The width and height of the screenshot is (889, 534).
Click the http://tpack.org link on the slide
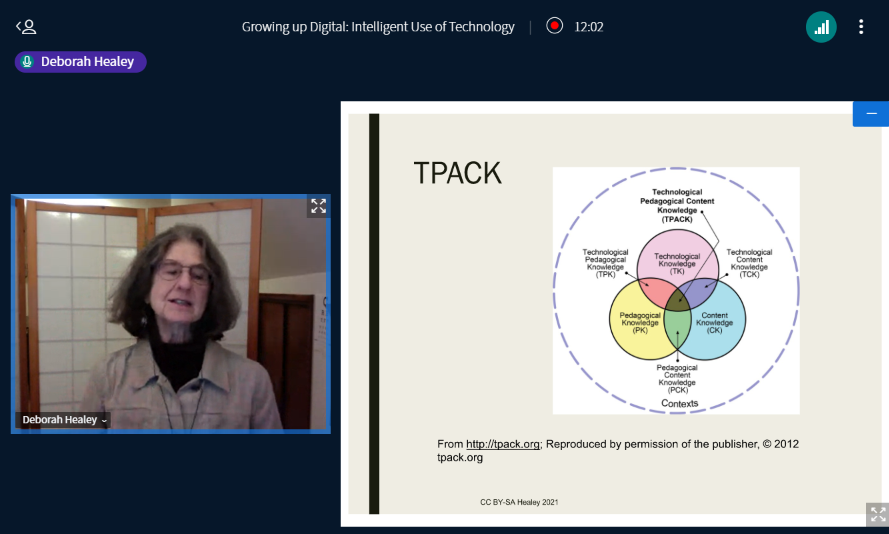(x=503, y=444)
